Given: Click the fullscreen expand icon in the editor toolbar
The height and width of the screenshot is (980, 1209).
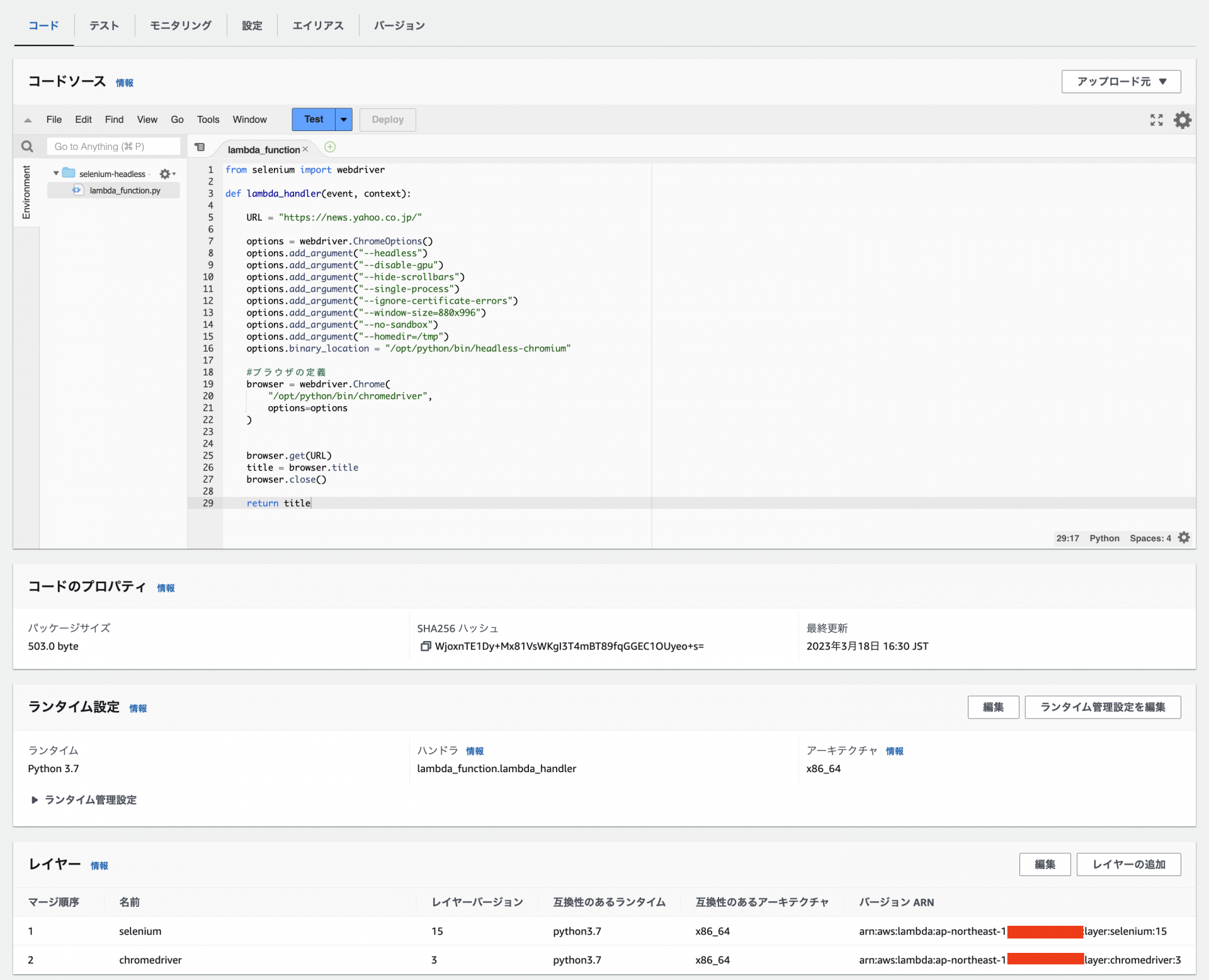Looking at the screenshot, I should (1156, 120).
